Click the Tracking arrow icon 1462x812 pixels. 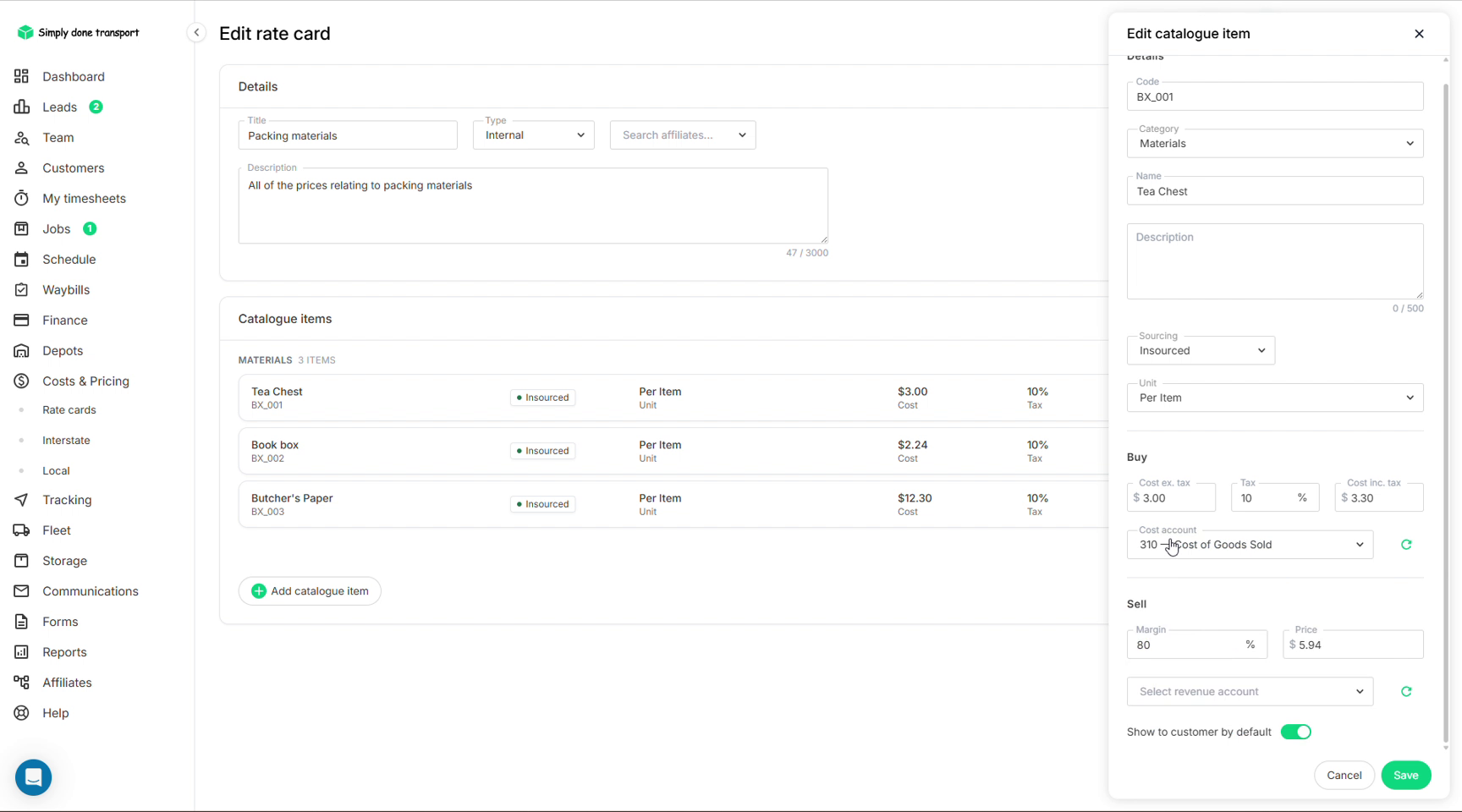click(x=21, y=500)
